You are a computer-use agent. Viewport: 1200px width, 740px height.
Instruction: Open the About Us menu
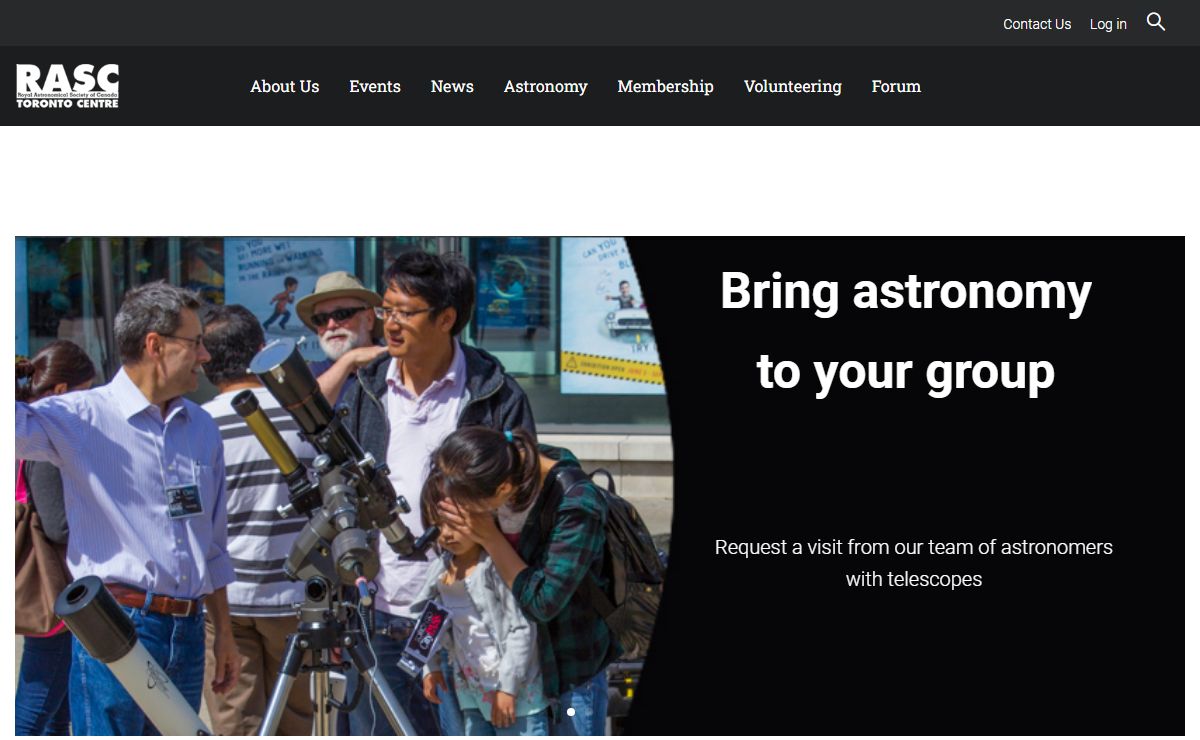pyautogui.click(x=285, y=86)
